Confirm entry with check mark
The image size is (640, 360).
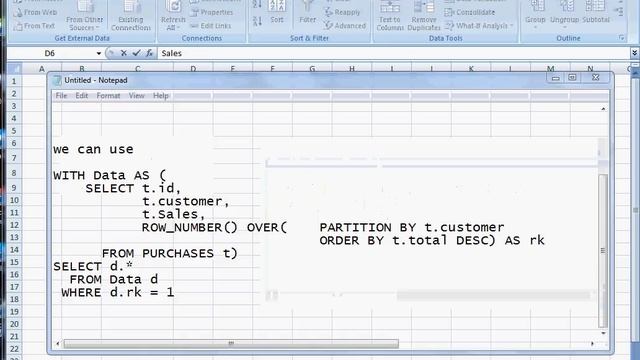coord(136,53)
